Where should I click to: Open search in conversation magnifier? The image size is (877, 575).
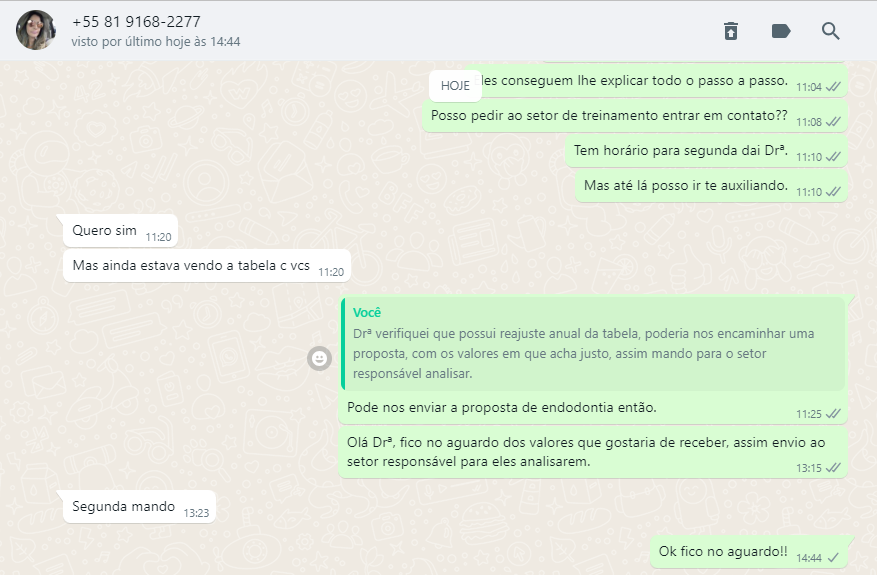(x=831, y=31)
